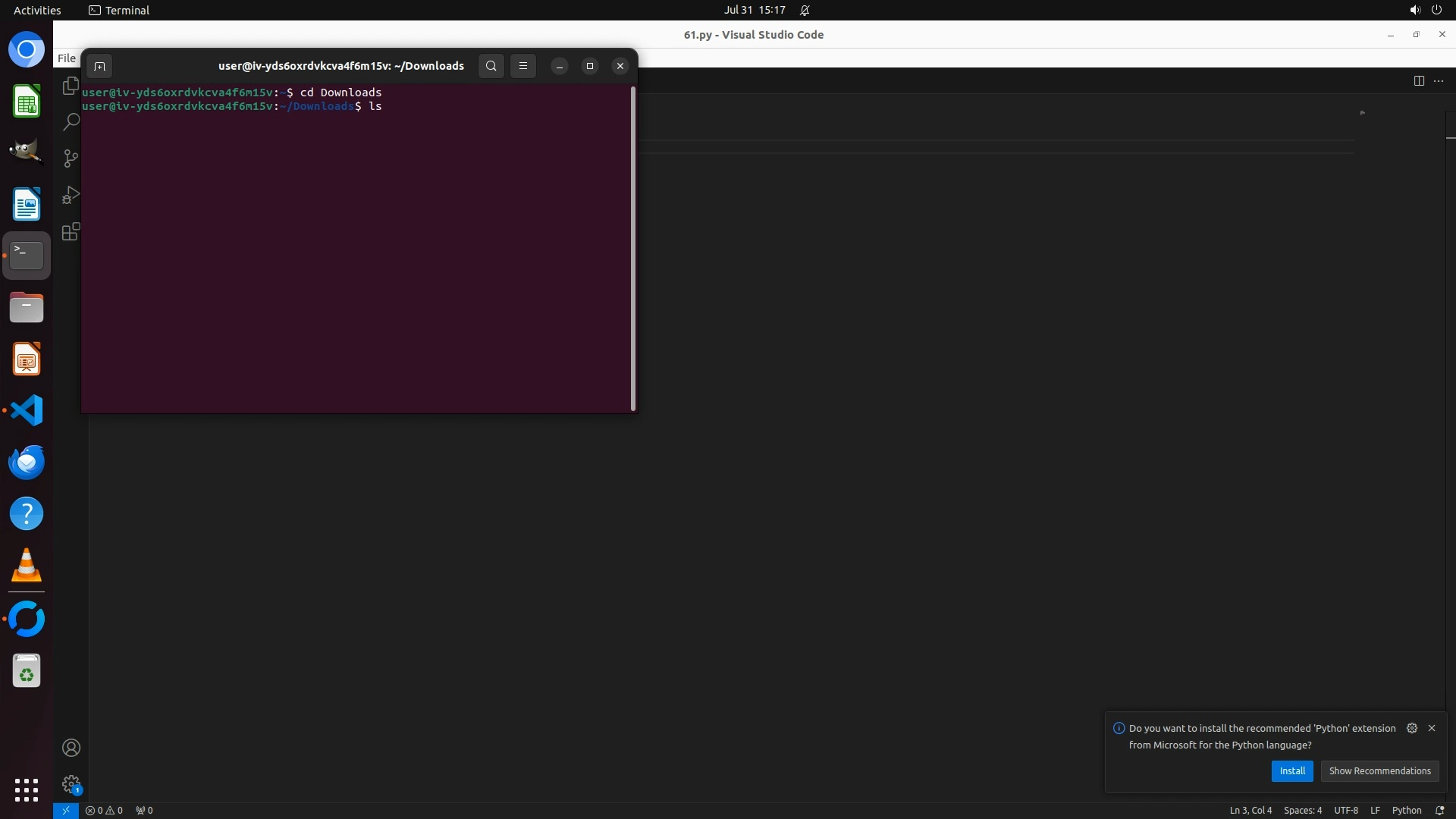Expand editor More Actions ellipsis

point(1439,81)
